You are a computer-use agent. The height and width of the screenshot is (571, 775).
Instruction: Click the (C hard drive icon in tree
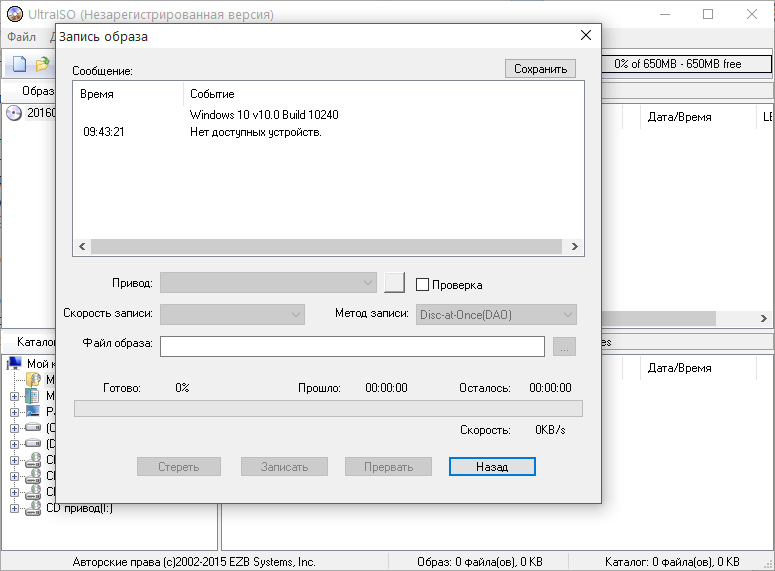pyautogui.click(x=33, y=427)
